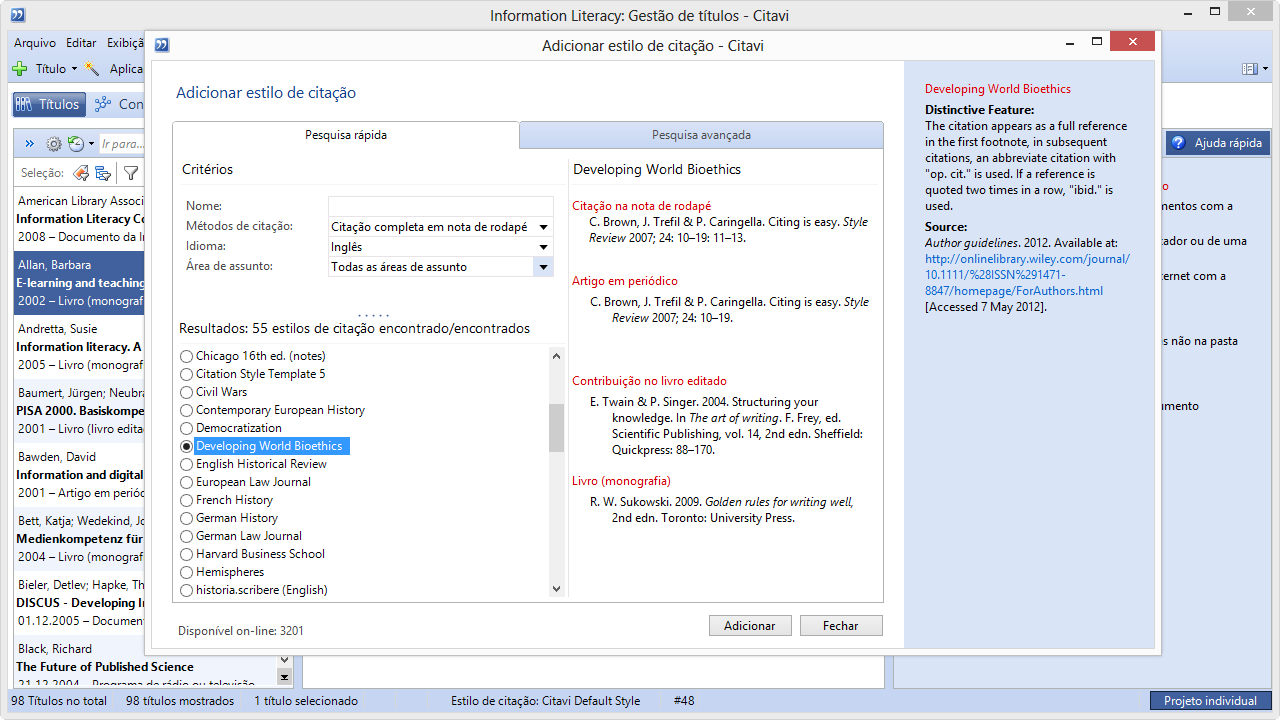The image size is (1280, 720).
Task: Click the keyword tag filter icon
Action: click(x=81, y=173)
